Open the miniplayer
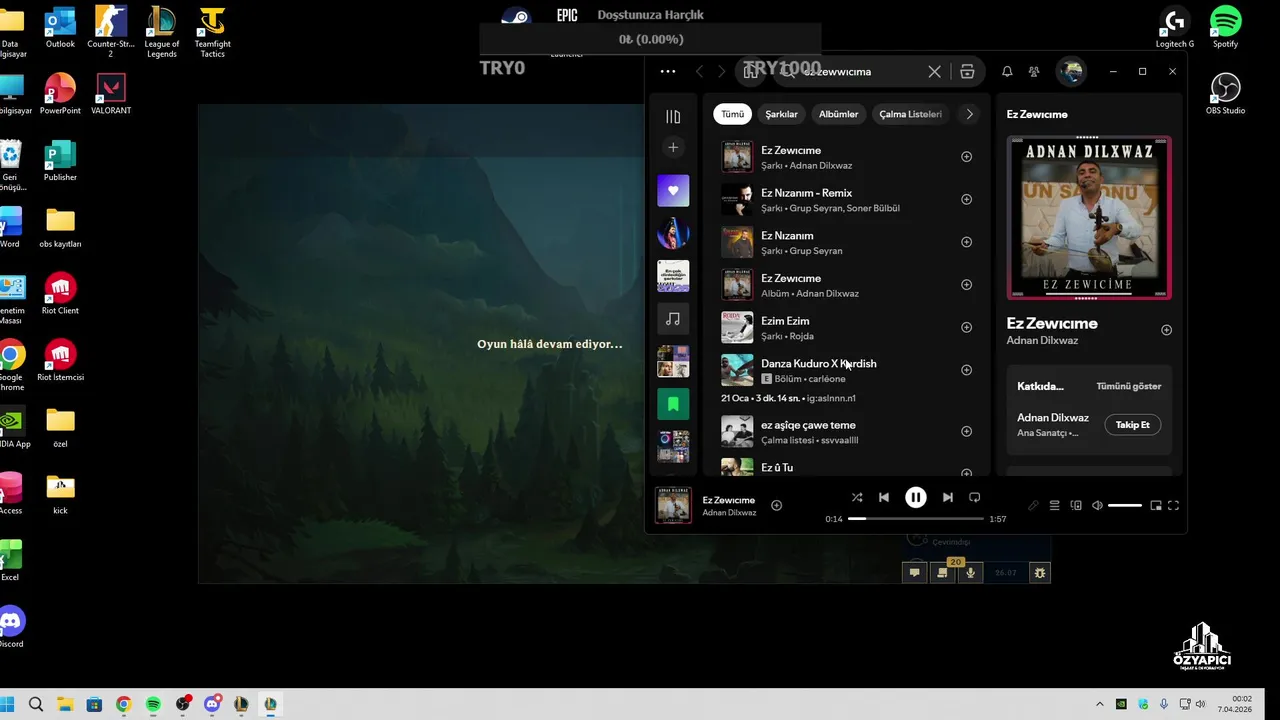The height and width of the screenshot is (720, 1280). click(1156, 506)
